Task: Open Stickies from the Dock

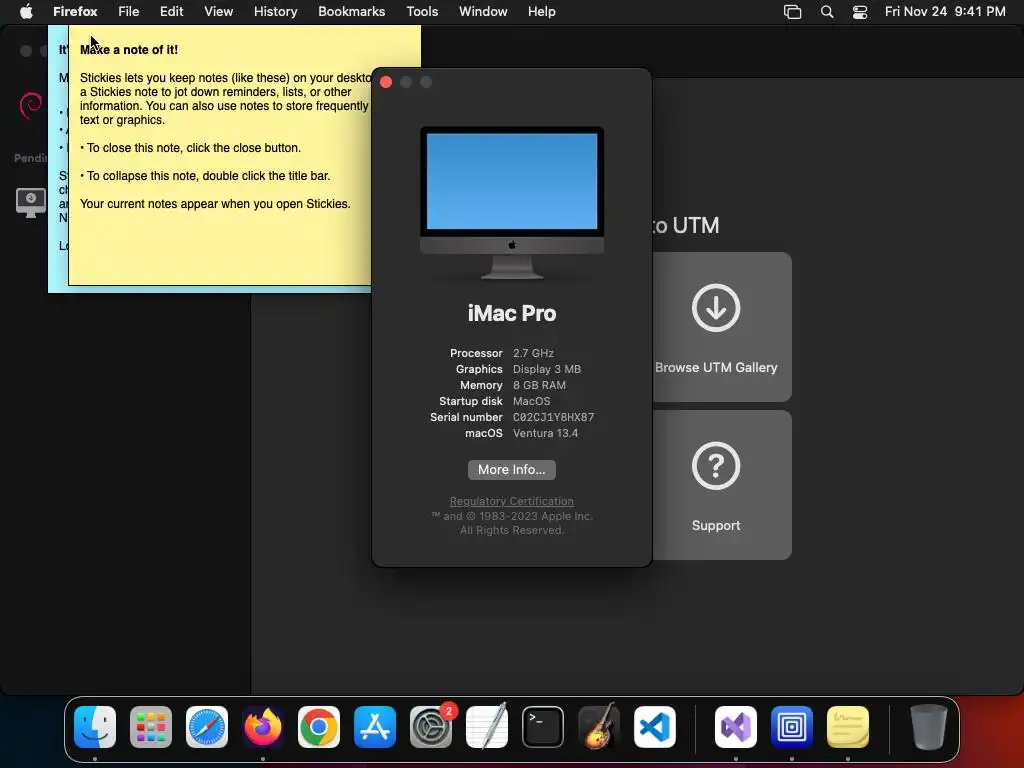Action: point(848,727)
